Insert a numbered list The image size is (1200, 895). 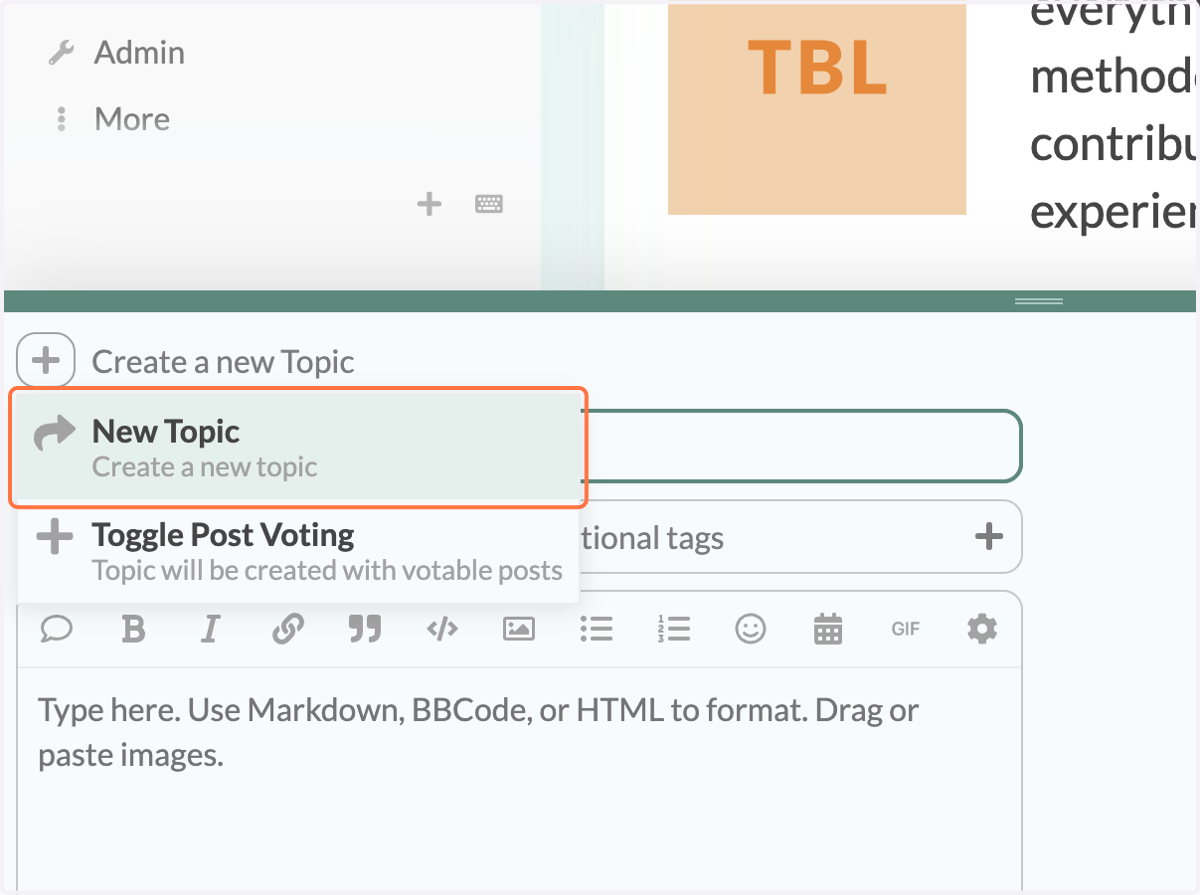(675, 629)
